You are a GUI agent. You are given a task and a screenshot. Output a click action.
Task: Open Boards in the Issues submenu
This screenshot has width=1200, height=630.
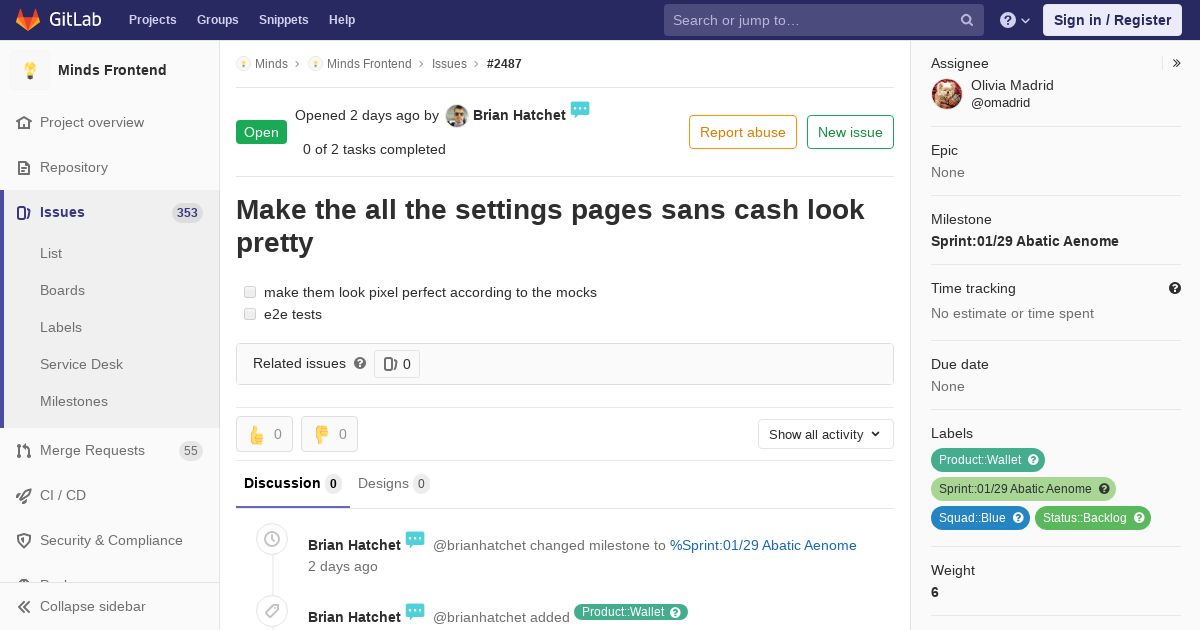(x=62, y=290)
